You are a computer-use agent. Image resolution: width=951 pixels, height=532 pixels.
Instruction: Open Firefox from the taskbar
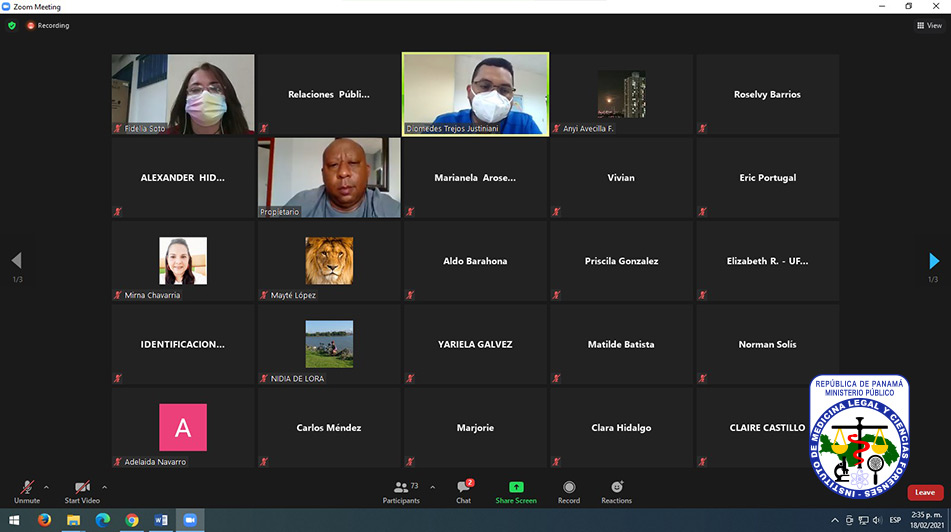coord(44,520)
